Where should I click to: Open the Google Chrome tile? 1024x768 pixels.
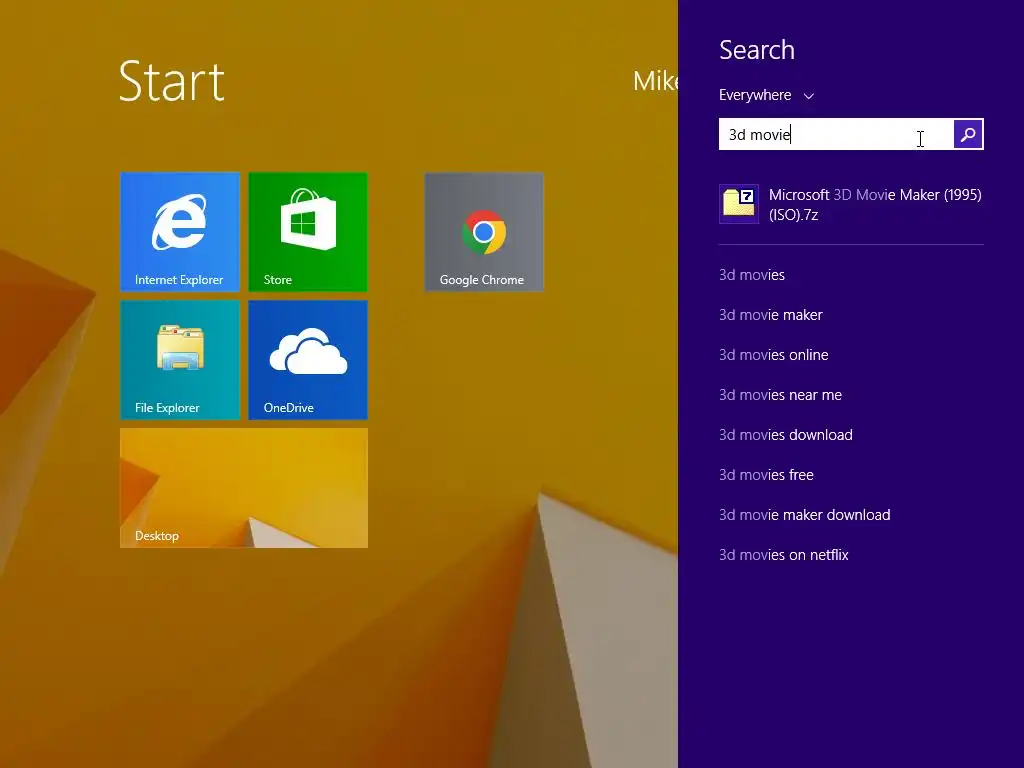pyautogui.click(x=484, y=232)
